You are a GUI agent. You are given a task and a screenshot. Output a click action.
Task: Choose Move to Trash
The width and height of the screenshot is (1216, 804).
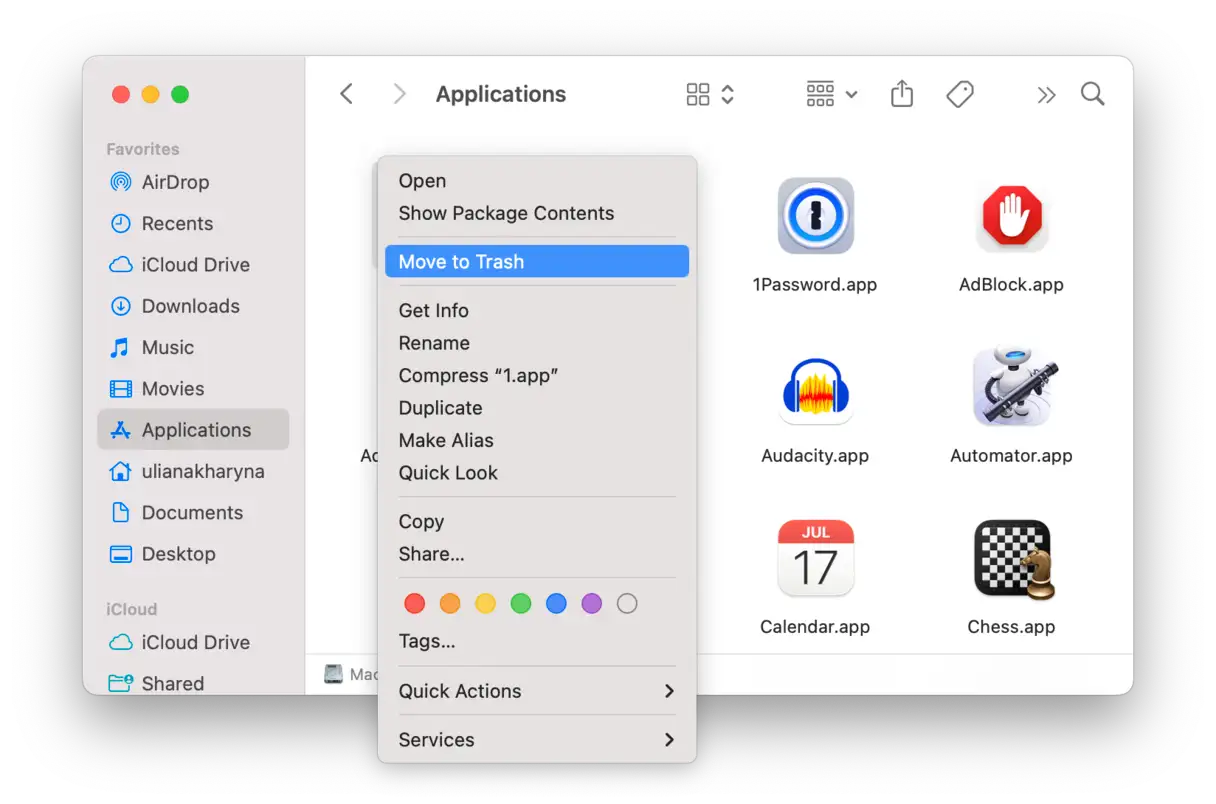[x=536, y=262]
